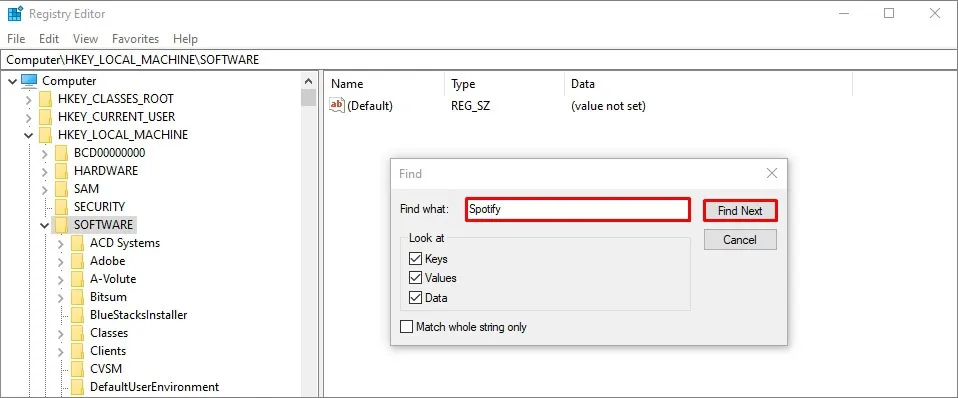The image size is (958, 398).
Task: Click the Classes folder icon
Action: (x=77, y=333)
